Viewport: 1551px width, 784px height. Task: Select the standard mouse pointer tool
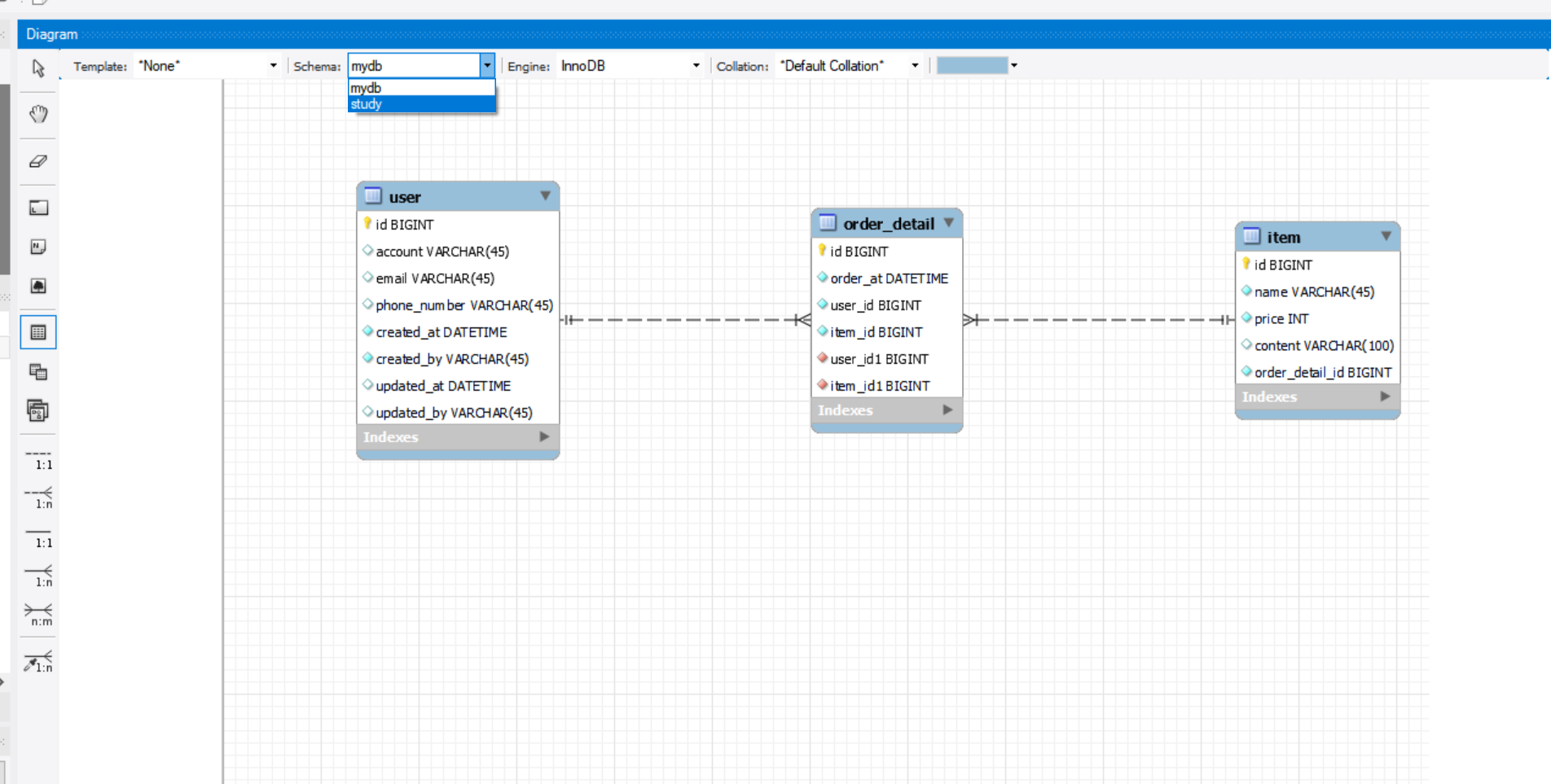(x=37, y=68)
